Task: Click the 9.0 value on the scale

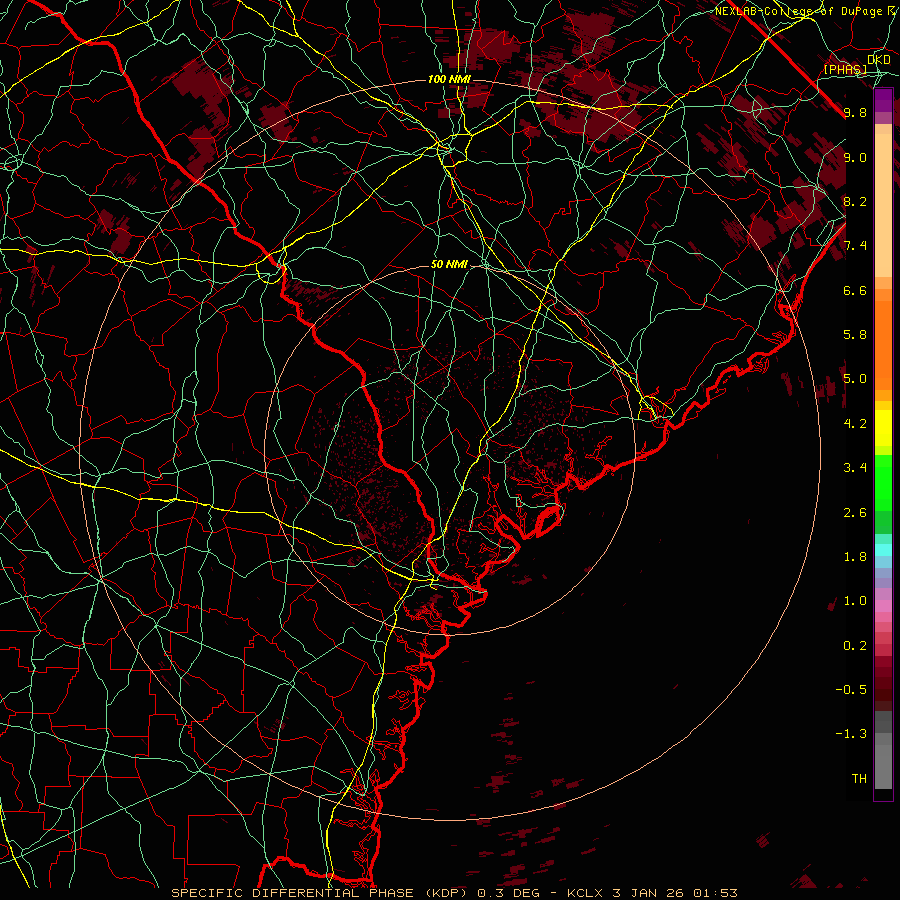Action: (x=855, y=157)
